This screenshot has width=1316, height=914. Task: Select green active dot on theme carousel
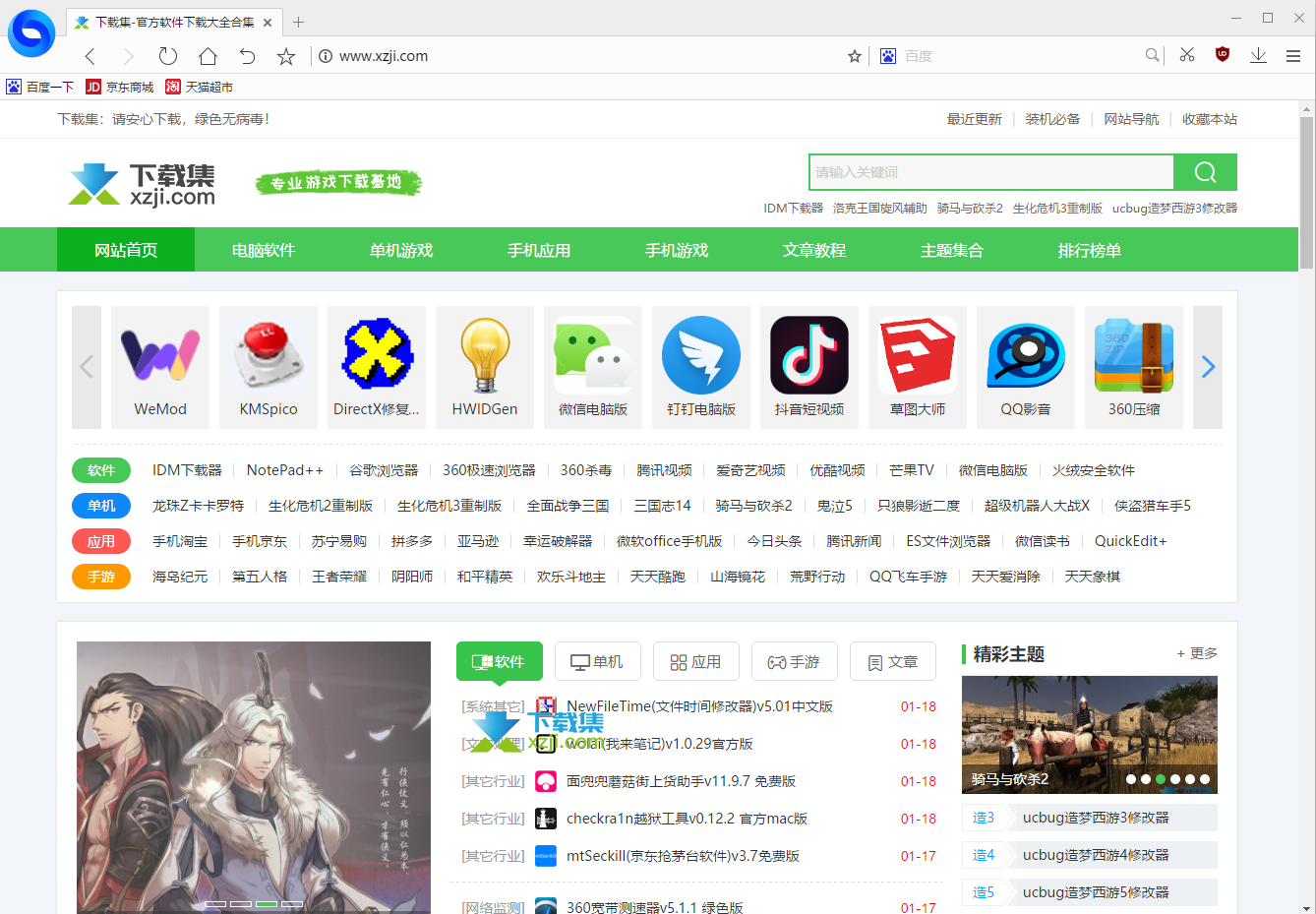click(1161, 779)
